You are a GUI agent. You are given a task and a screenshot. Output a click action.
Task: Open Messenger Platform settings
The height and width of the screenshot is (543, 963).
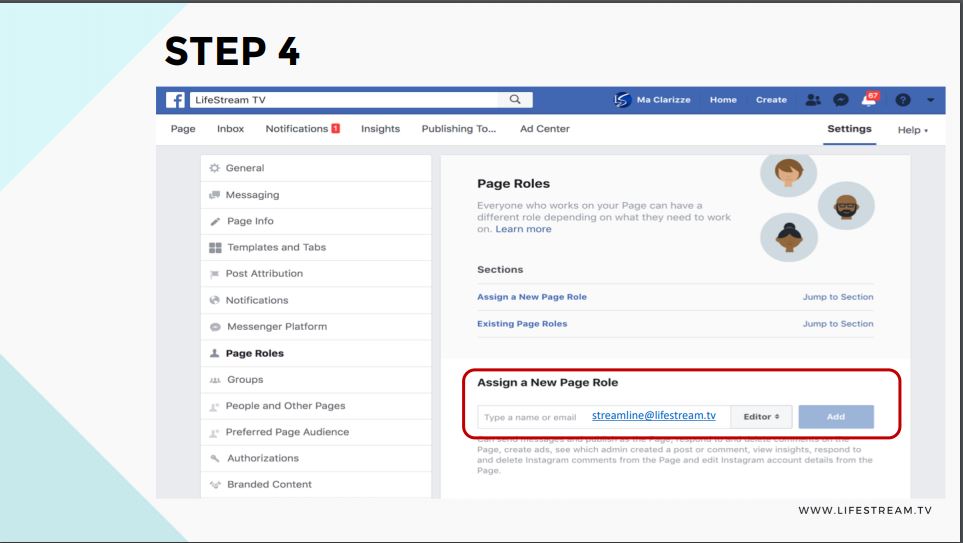[316, 327]
